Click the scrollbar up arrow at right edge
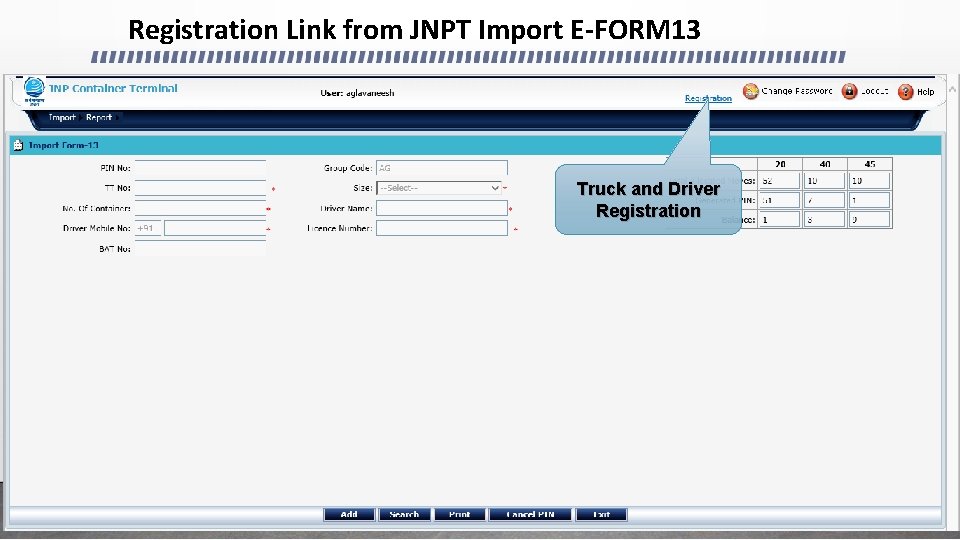 953,89
